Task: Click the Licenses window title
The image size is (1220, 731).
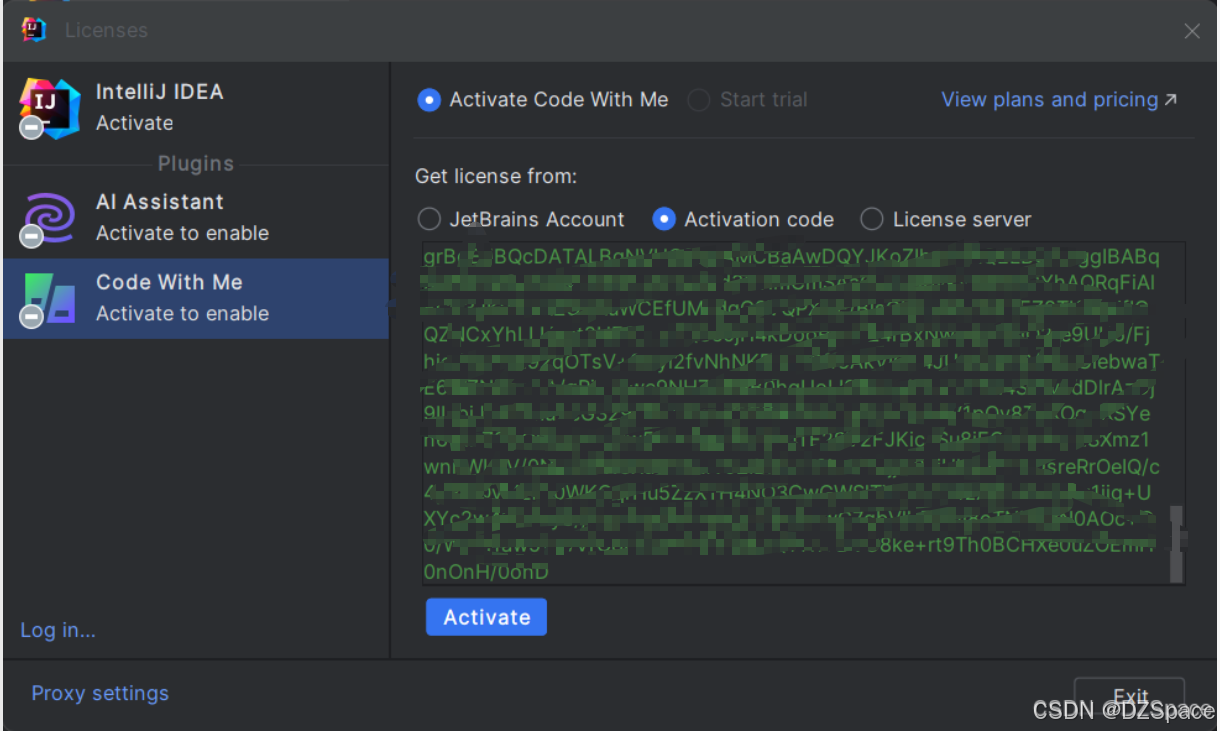Action: pyautogui.click(x=106, y=31)
